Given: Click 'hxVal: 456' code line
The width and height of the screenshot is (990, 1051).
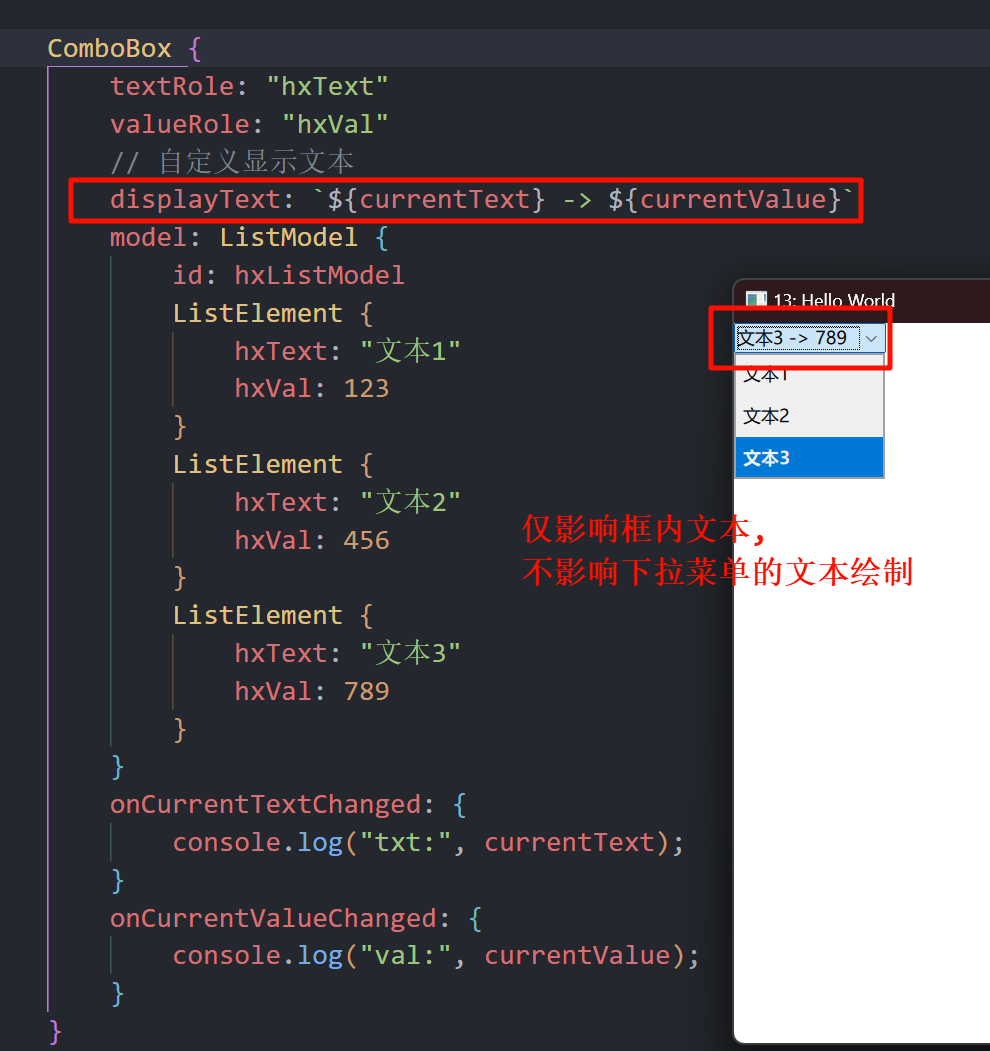Looking at the screenshot, I should point(312,540).
